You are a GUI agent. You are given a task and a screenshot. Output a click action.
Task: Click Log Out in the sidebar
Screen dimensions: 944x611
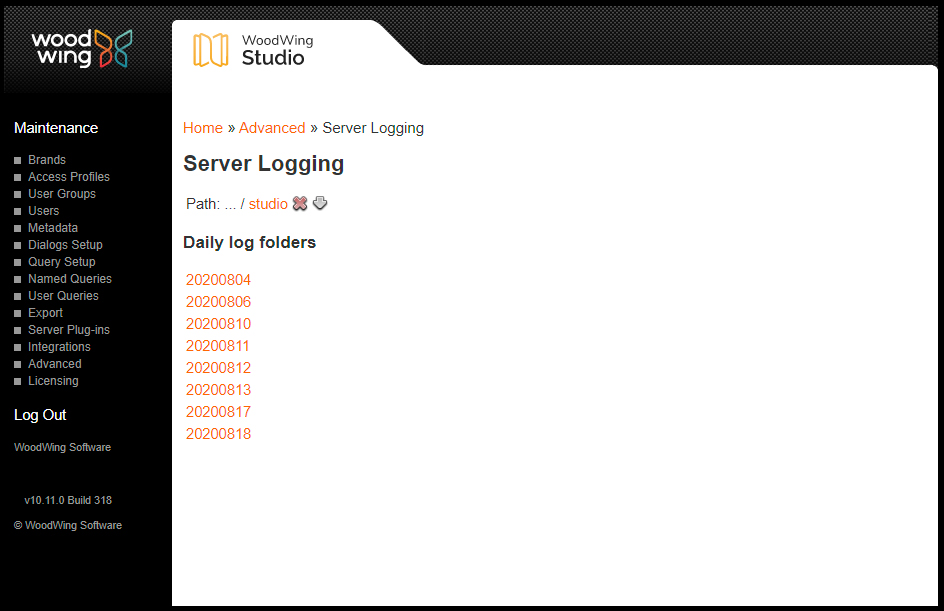point(40,415)
